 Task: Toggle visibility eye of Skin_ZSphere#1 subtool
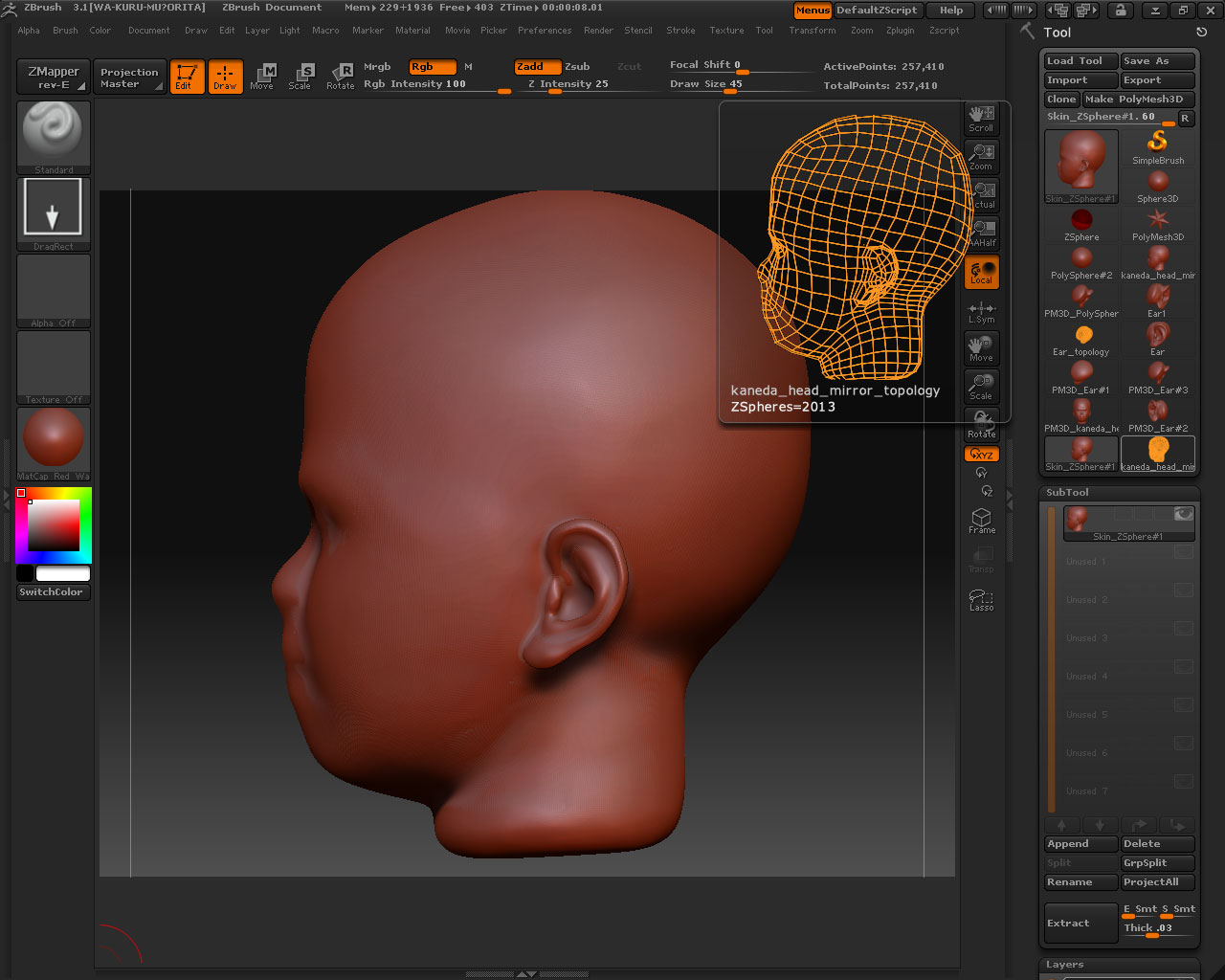click(1184, 515)
